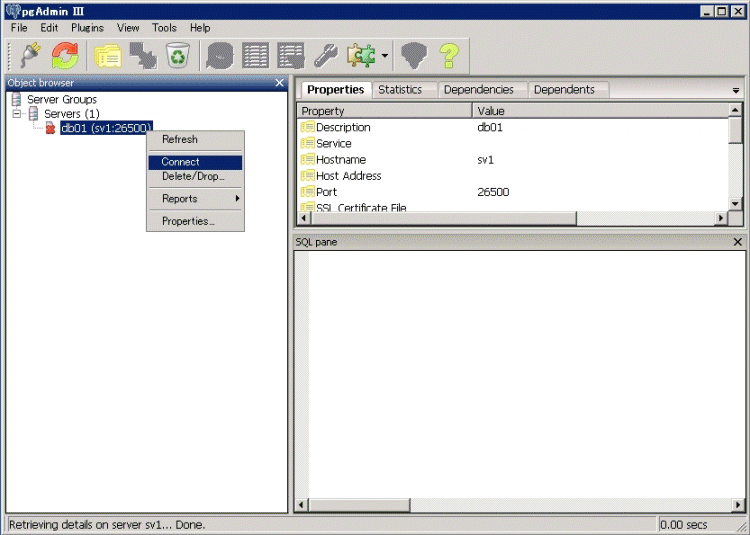
Task: Open the Plugins dropdown arrow
Action: [385, 56]
